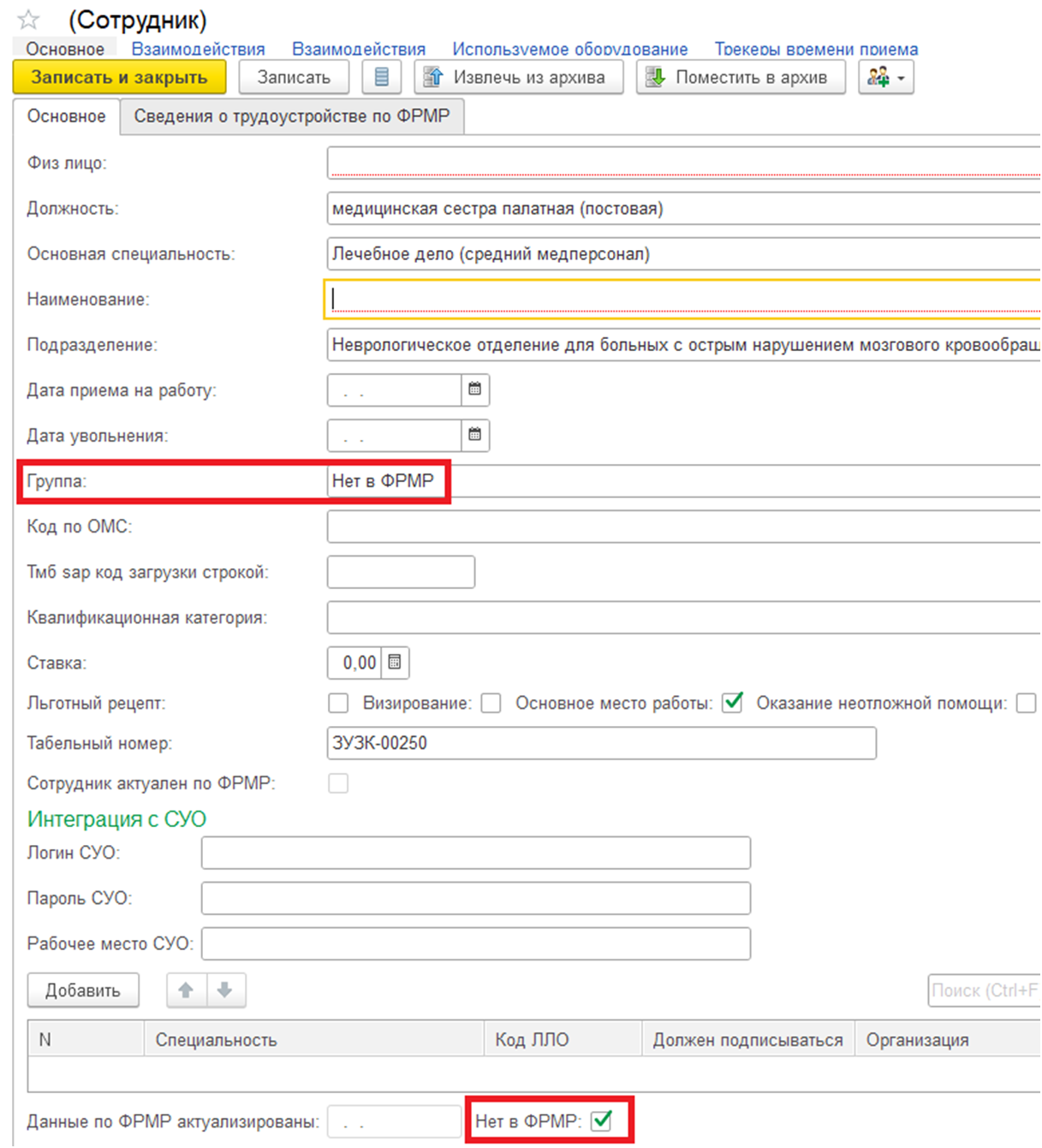The width and height of the screenshot is (1042, 1148).
Task: Uncheck Основное место работы checkbox
Action: click(x=732, y=704)
